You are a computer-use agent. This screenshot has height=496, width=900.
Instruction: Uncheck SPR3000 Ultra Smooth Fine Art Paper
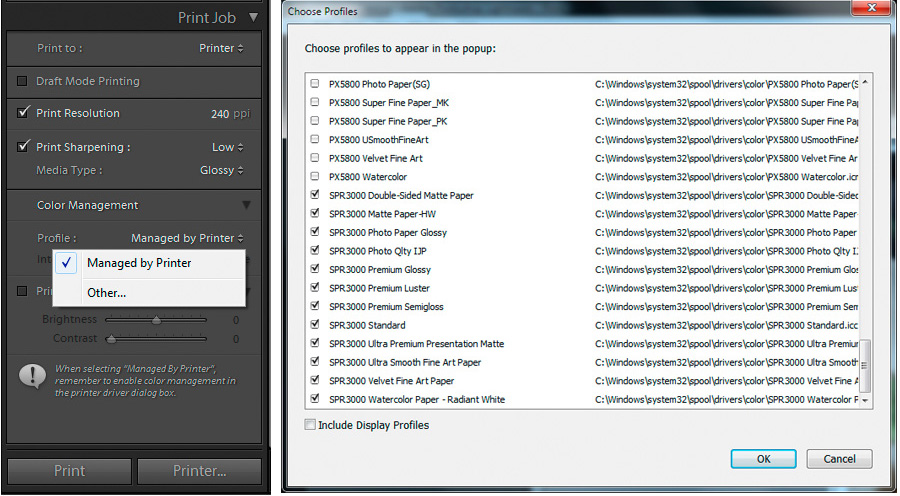click(315, 362)
